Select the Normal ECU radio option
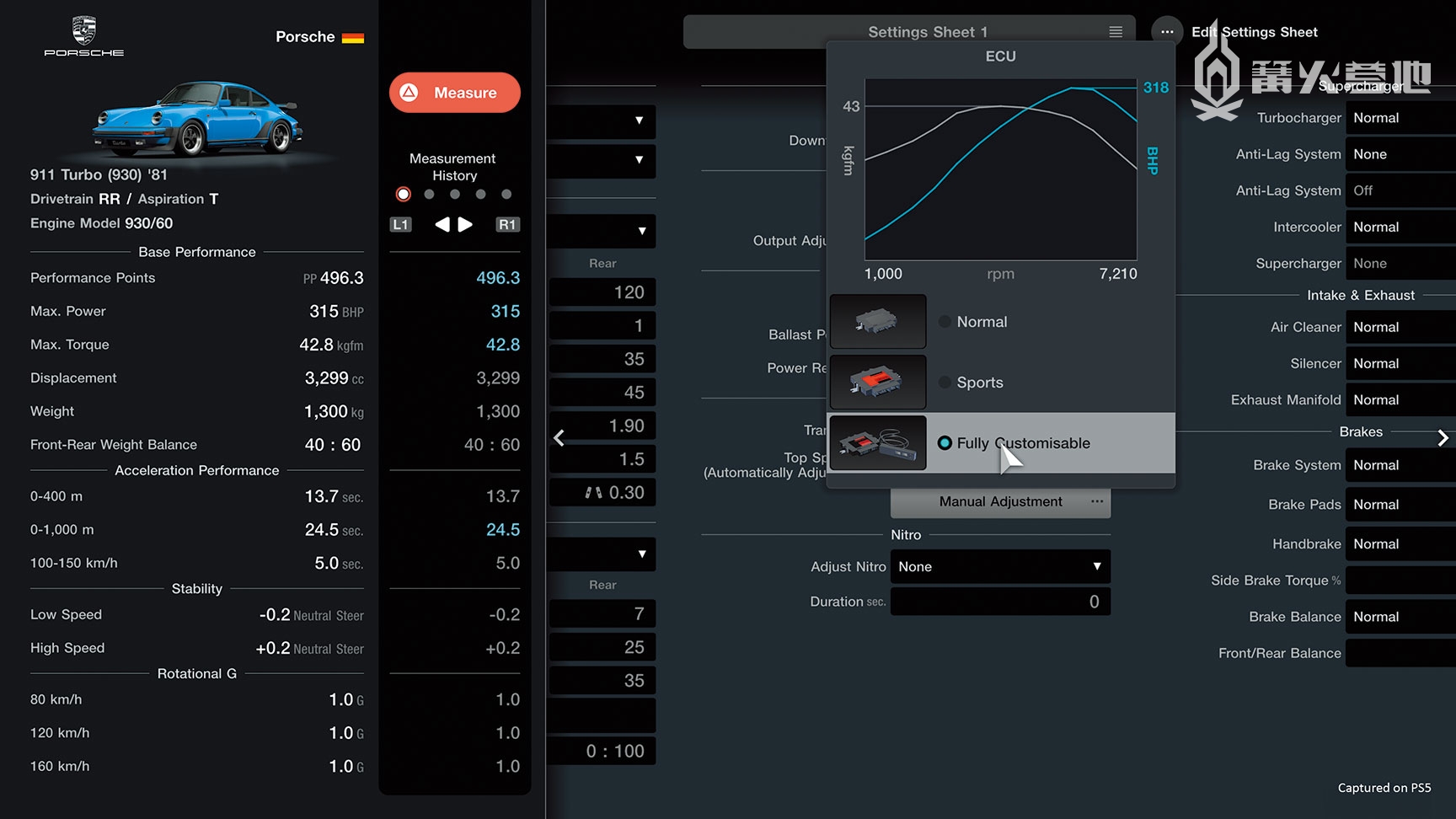 (x=945, y=322)
